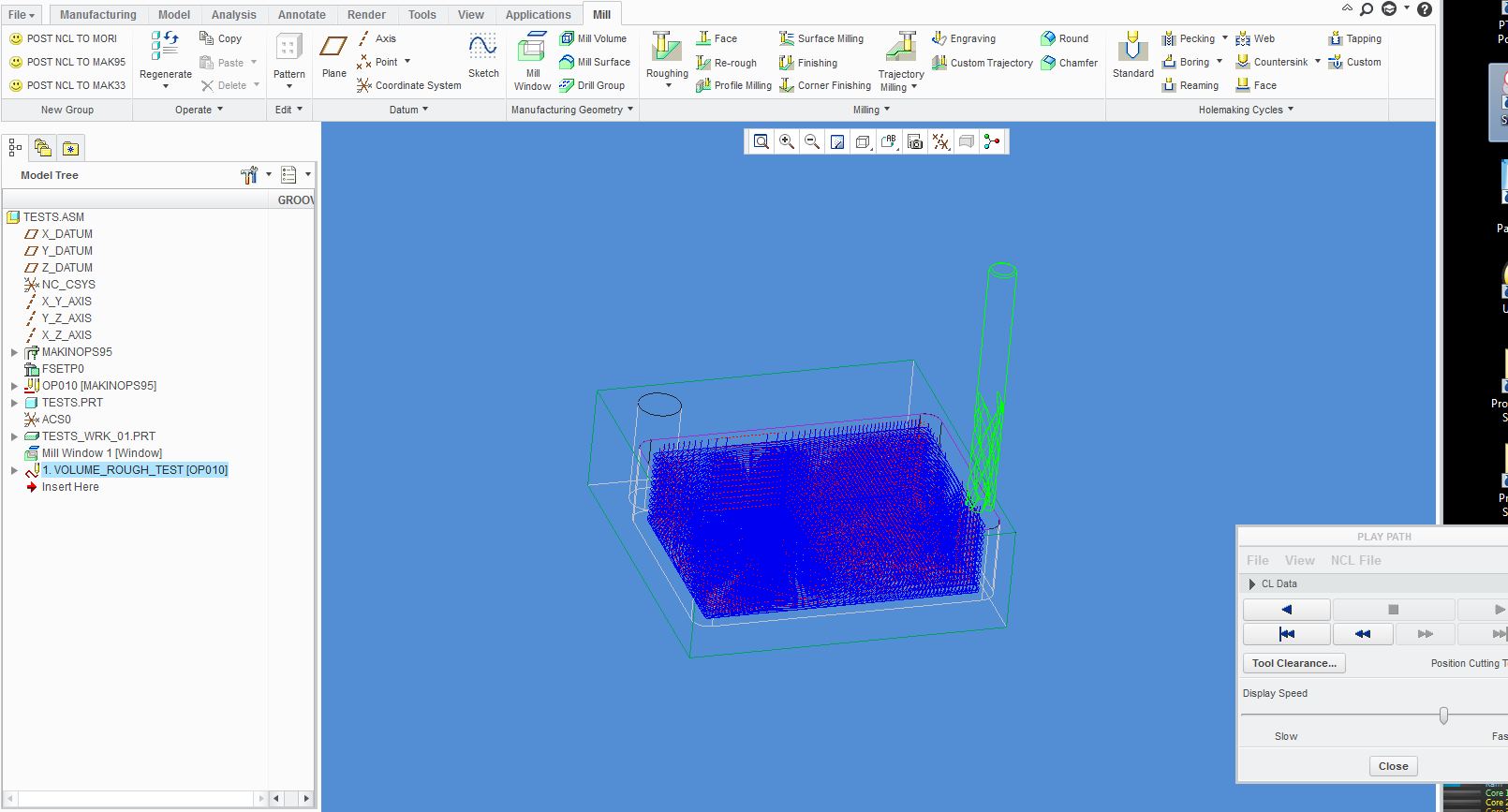
Task: Click the spin center branching-dots icon
Action: pos(992,141)
